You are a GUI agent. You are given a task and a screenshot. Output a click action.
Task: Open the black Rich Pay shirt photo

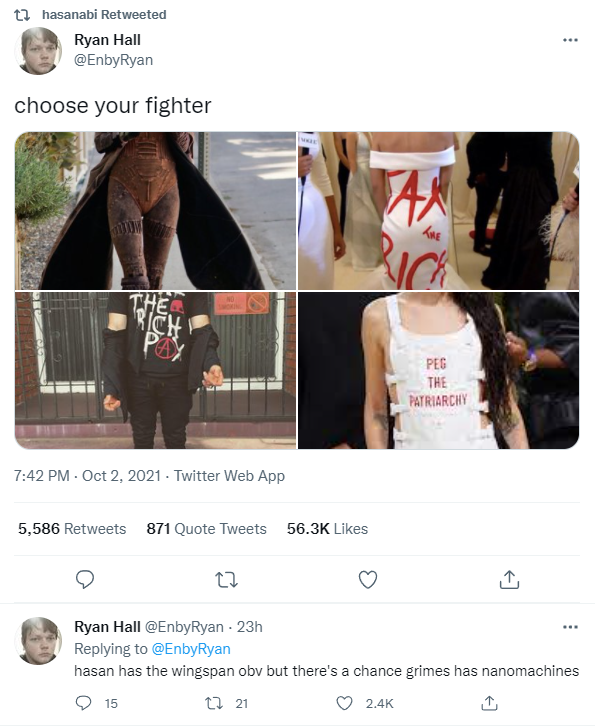pos(155,370)
